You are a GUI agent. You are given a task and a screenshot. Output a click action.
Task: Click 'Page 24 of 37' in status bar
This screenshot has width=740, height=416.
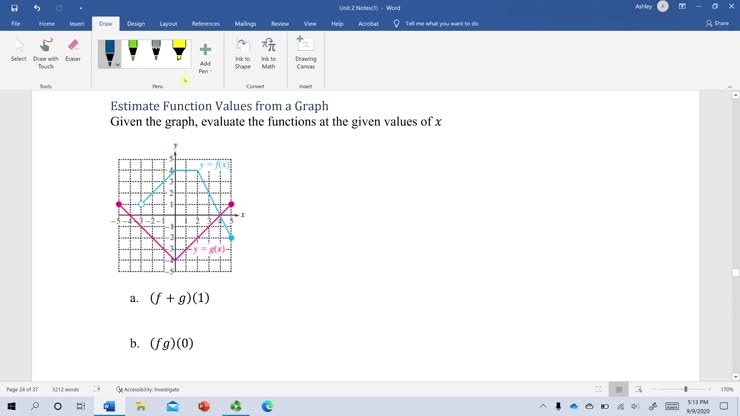22,390
